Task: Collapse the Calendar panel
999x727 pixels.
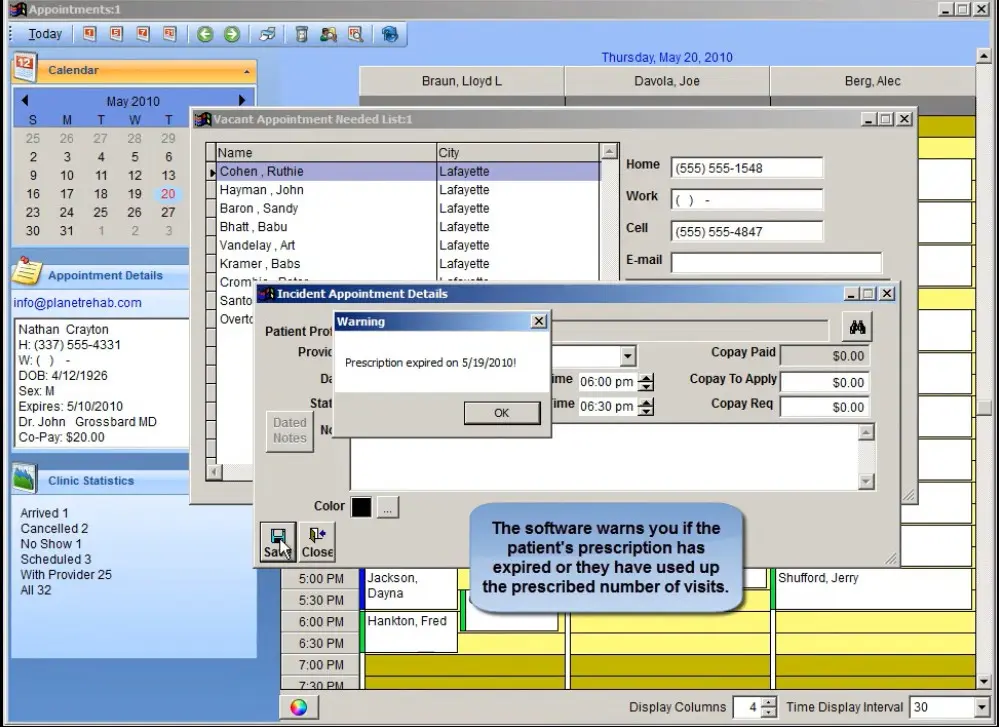Action: (246, 70)
